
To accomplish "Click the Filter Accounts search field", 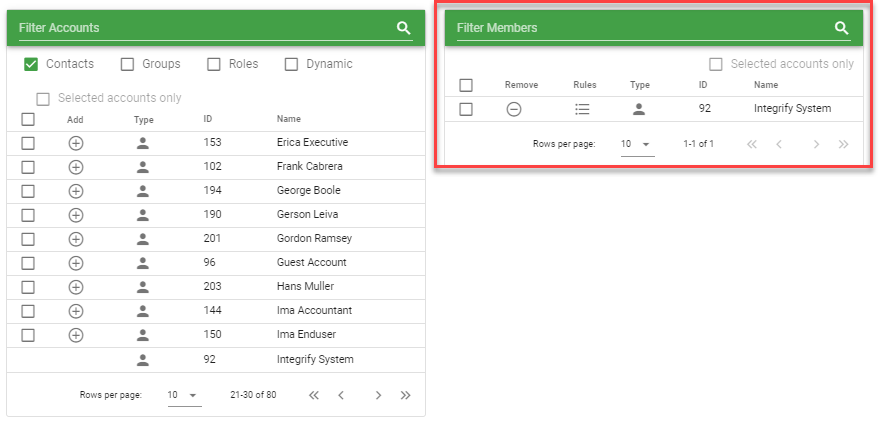I will 200,28.
